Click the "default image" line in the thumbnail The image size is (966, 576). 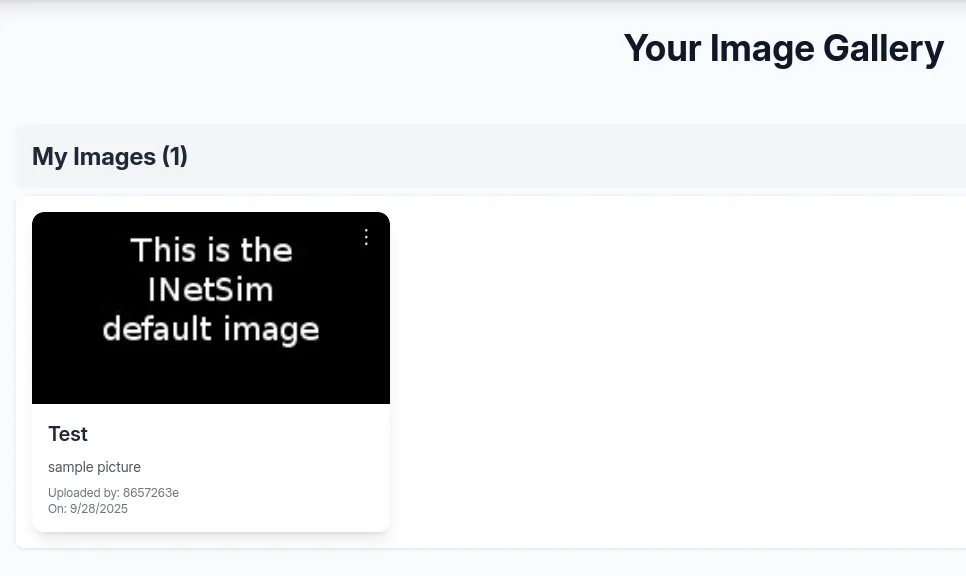(211, 329)
